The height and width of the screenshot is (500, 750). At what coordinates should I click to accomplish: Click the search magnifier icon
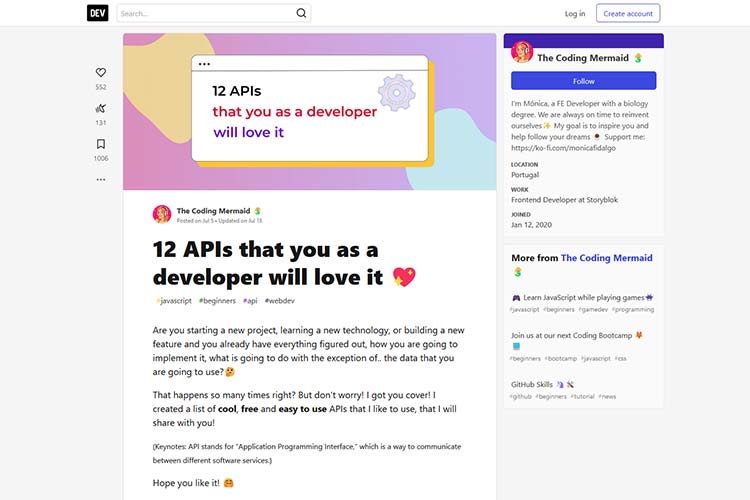(x=301, y=13)
